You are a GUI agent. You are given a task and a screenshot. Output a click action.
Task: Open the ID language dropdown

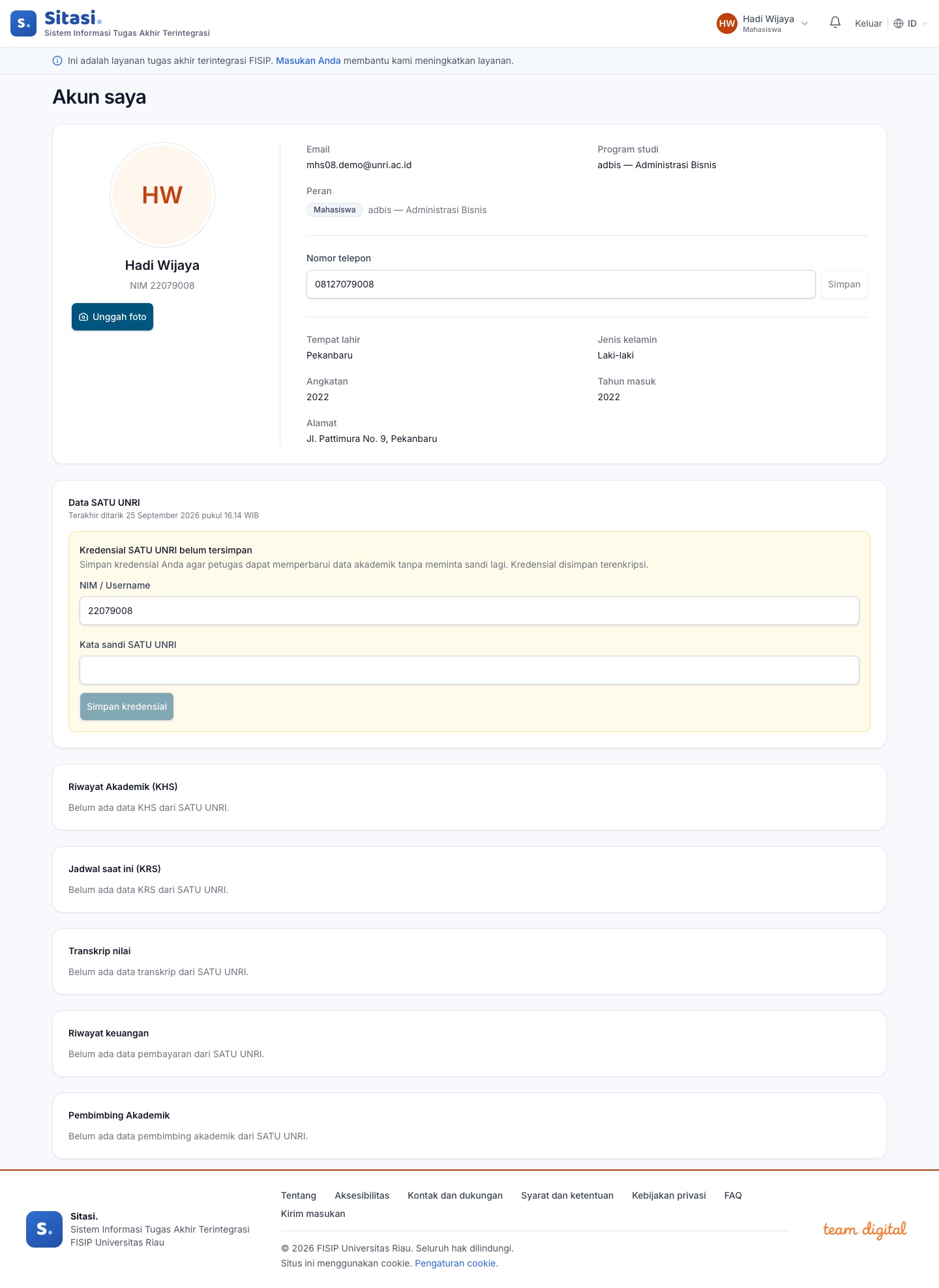point(910,23)
